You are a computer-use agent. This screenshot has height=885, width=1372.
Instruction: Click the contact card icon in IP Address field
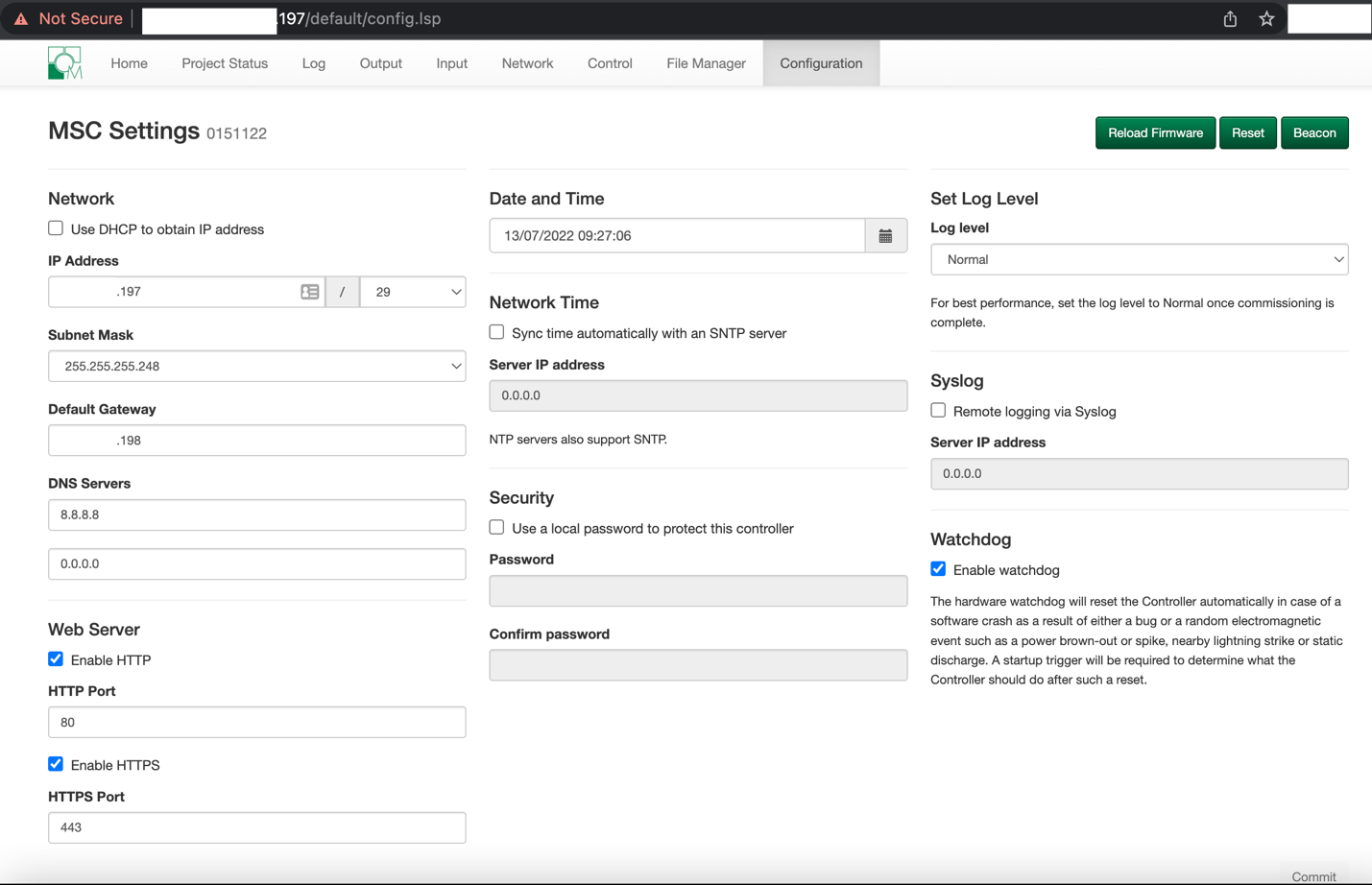point(309,292)
